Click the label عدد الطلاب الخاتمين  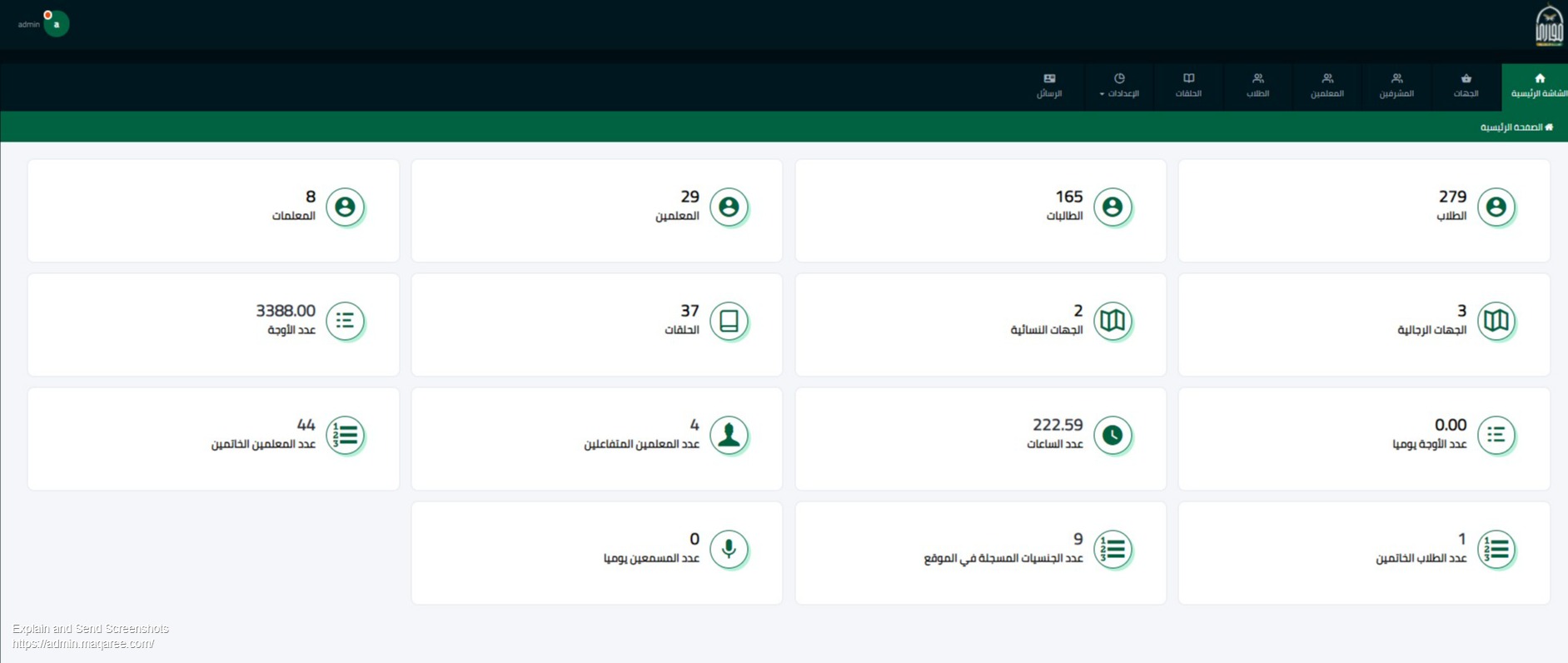click(x=1421, y=558)
